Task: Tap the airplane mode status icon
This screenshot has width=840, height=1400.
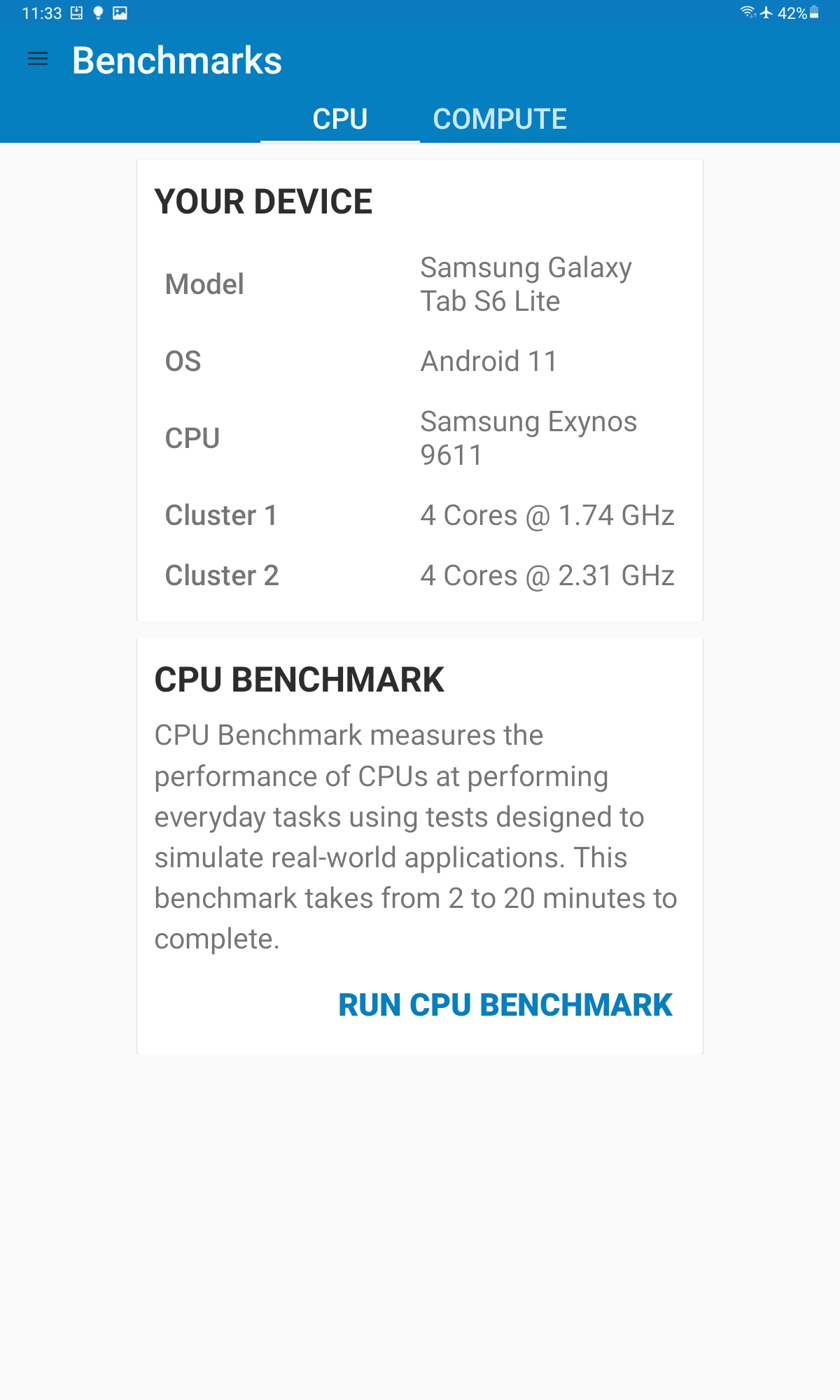Action: click(x=766, y=13)
